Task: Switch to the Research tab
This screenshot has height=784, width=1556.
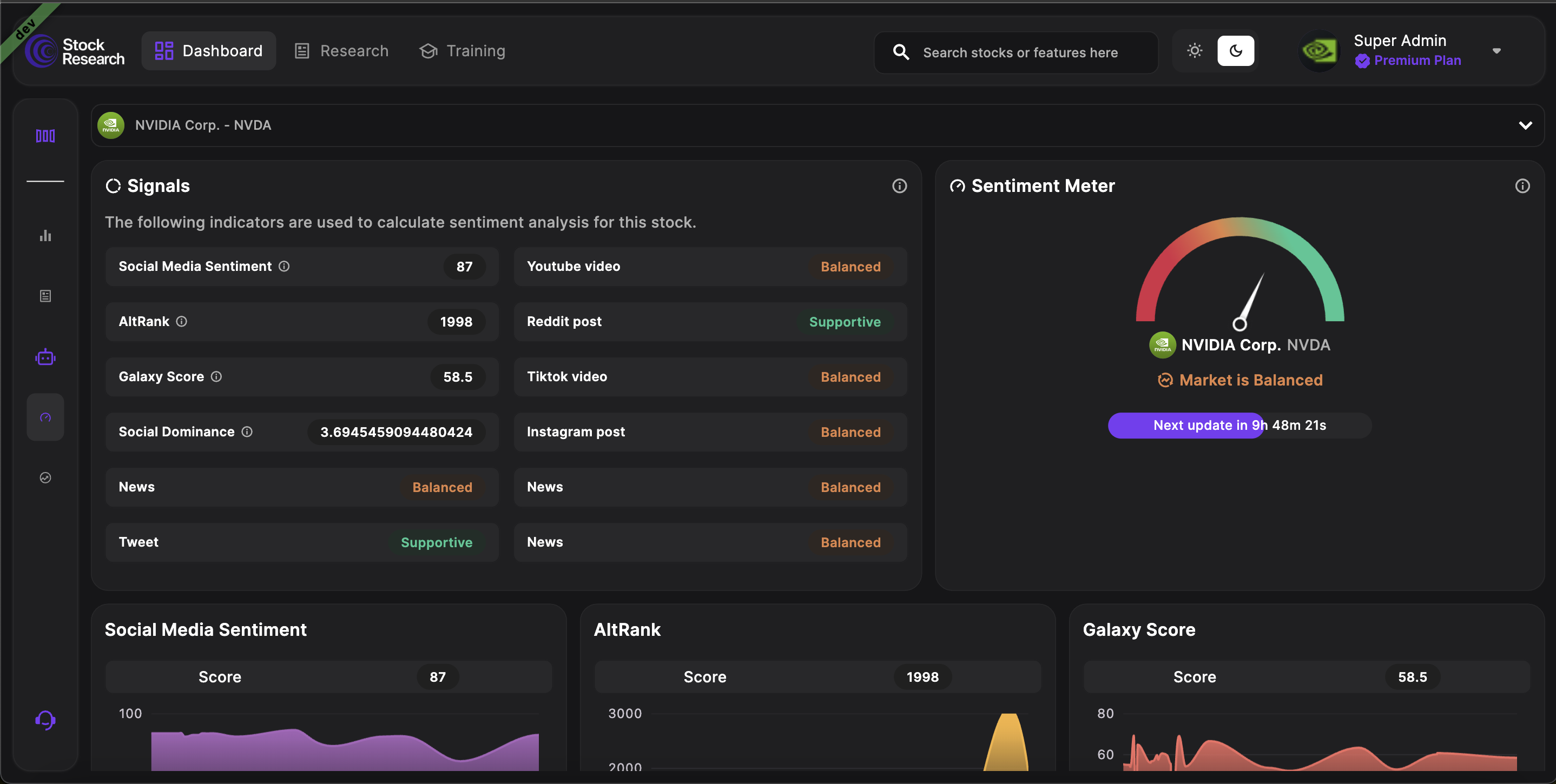Action: 342,51
